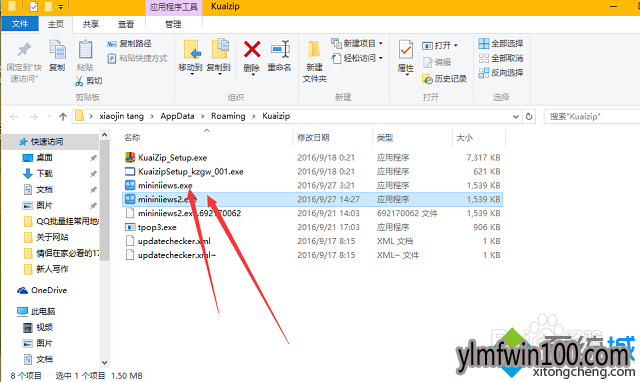The image size is (640, 382).
Task: Click 复制路径 (Copy path)
Action: [129, 43]
